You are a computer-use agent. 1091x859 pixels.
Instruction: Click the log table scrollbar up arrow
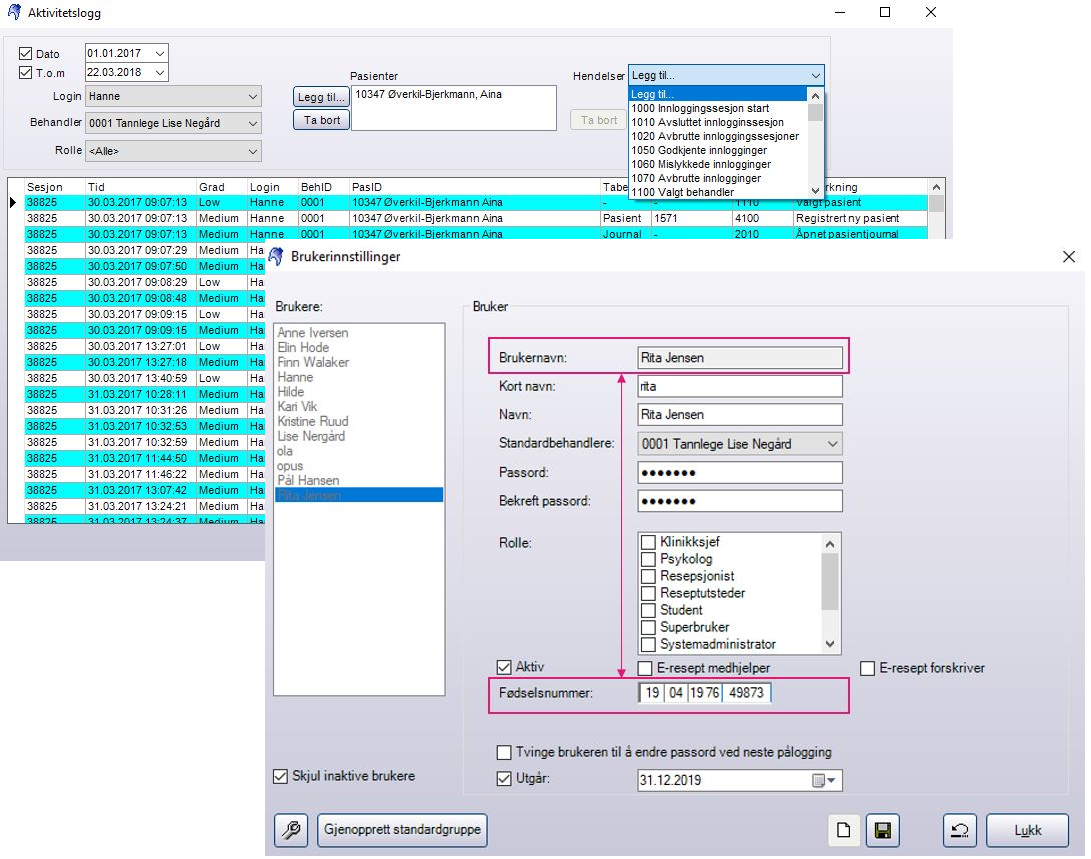[x=937, y=187]
